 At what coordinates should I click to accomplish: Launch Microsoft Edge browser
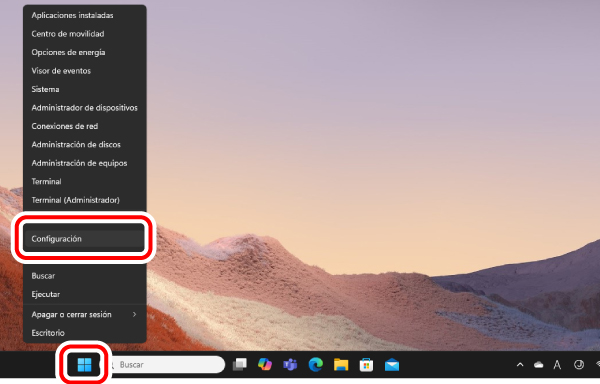tap(316, 364)
